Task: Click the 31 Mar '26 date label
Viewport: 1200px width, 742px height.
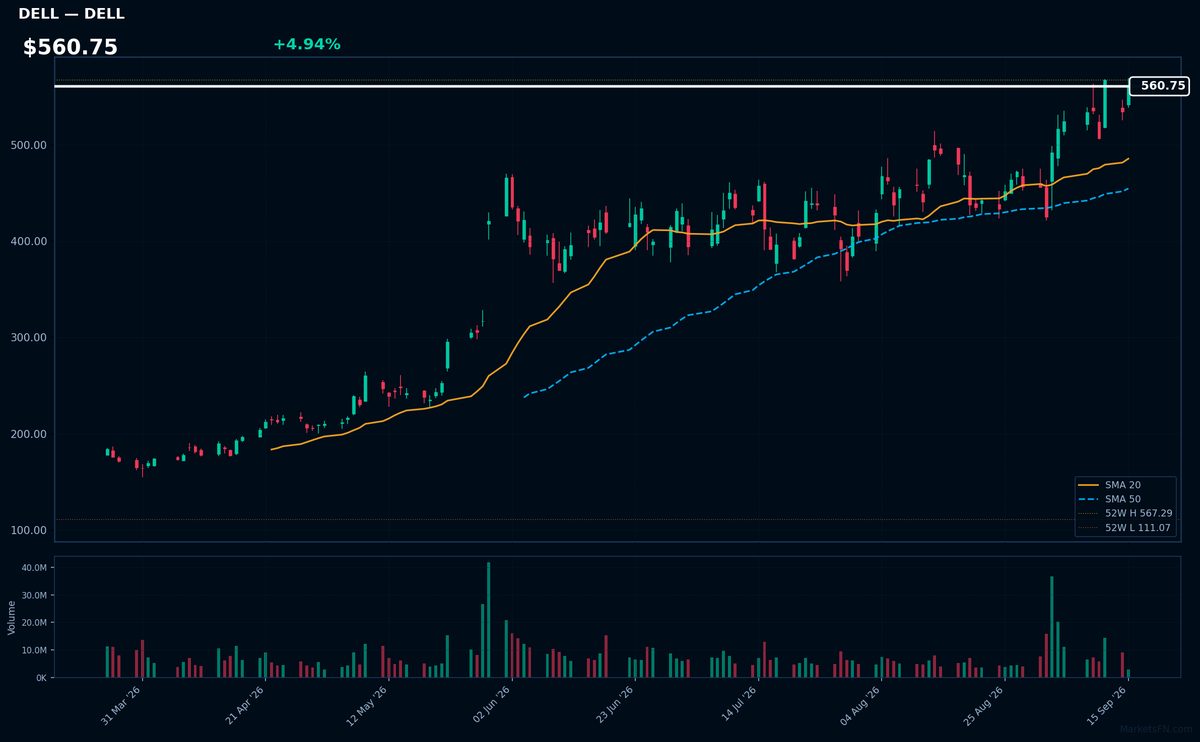Action: tap(121, 706)
